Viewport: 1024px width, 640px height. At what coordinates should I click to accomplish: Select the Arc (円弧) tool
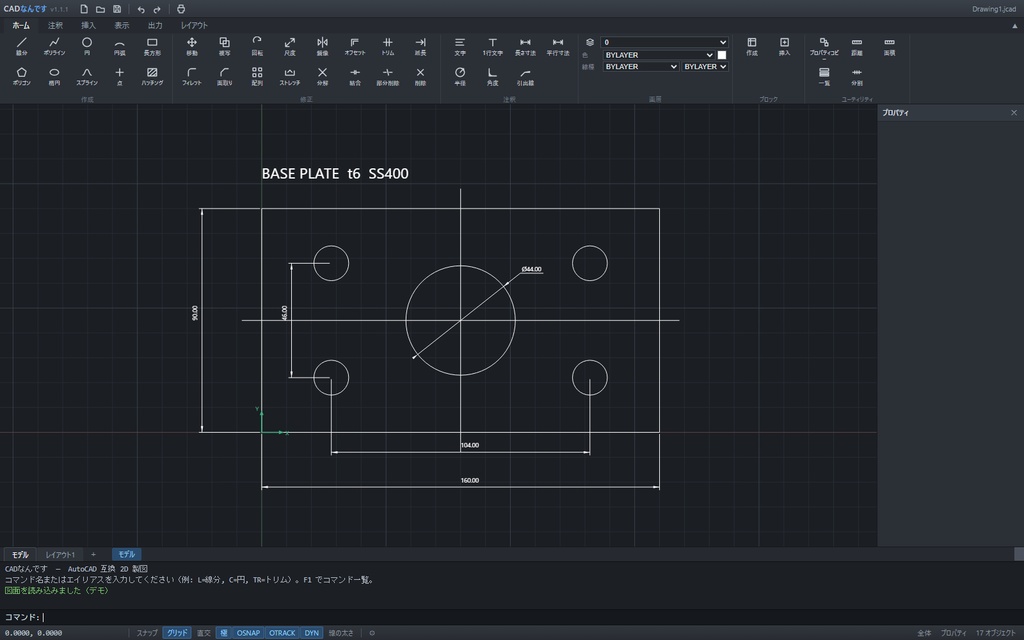pos(120,46)
